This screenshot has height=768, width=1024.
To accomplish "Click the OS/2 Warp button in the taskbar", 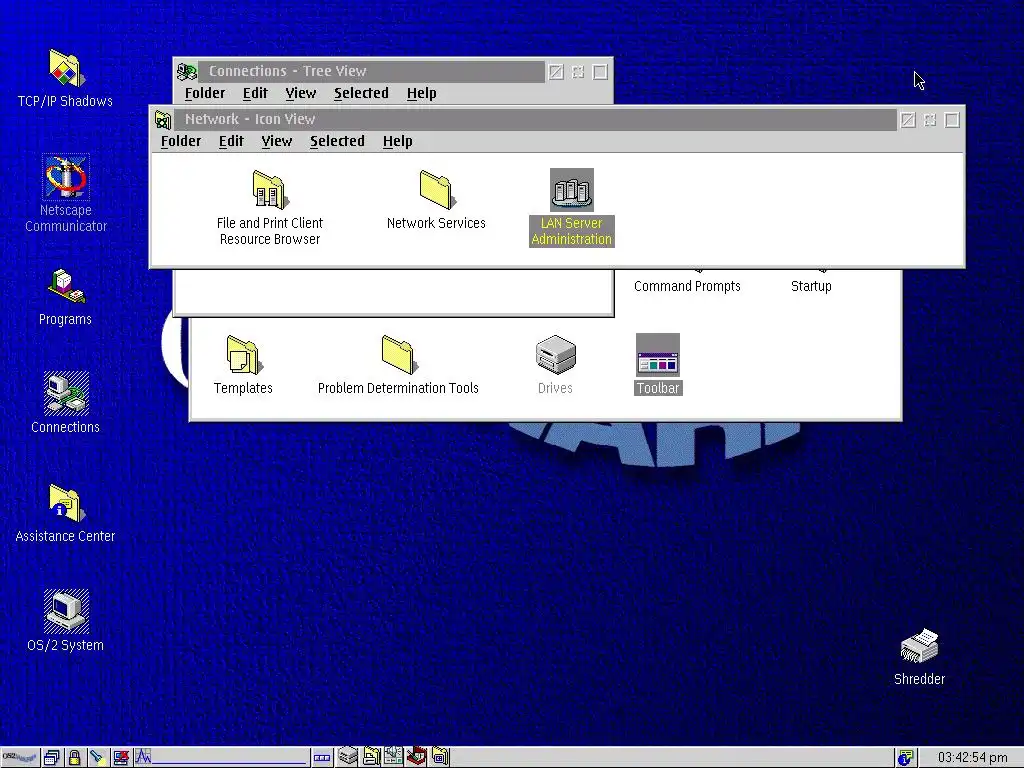I will point(20,757).
